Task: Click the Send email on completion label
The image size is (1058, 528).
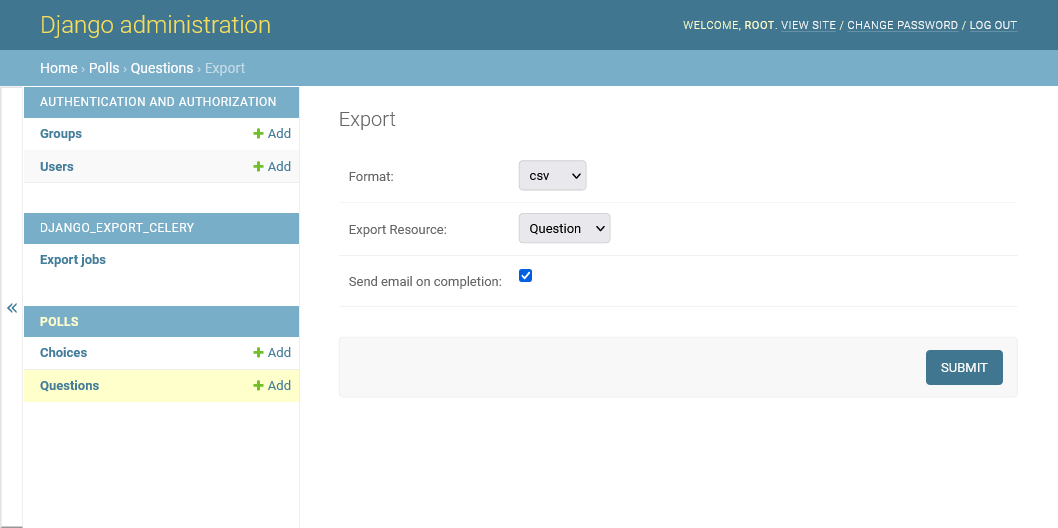Action: 425,282
